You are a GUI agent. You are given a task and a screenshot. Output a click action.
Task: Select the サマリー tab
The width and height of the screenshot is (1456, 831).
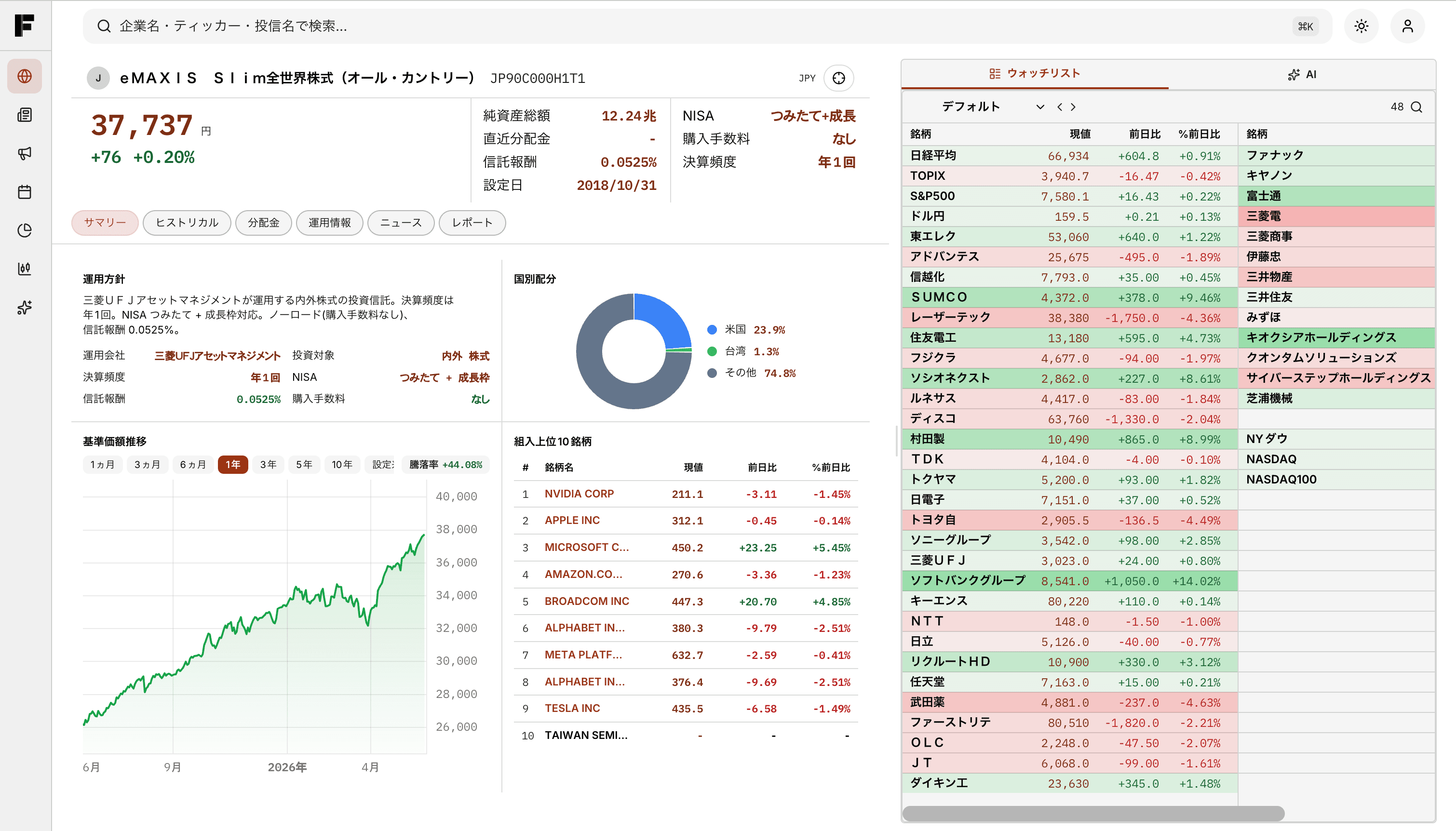pos(105,223)
